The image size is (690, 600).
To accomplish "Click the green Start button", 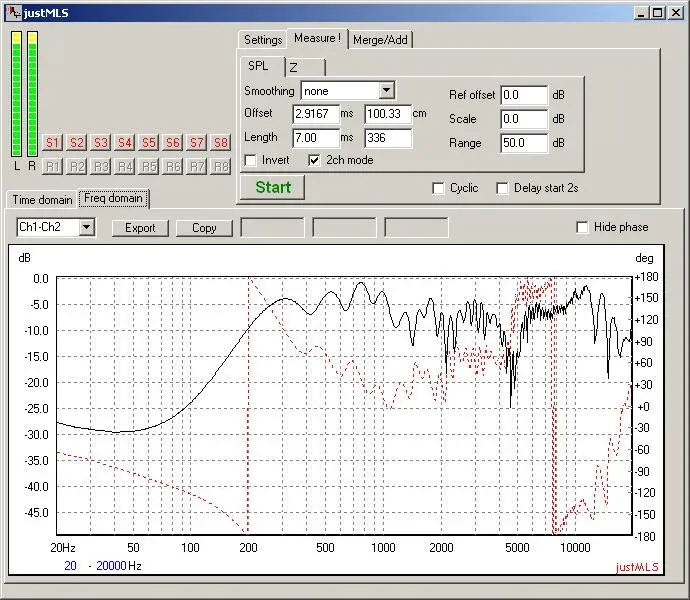I will [273, 188].
